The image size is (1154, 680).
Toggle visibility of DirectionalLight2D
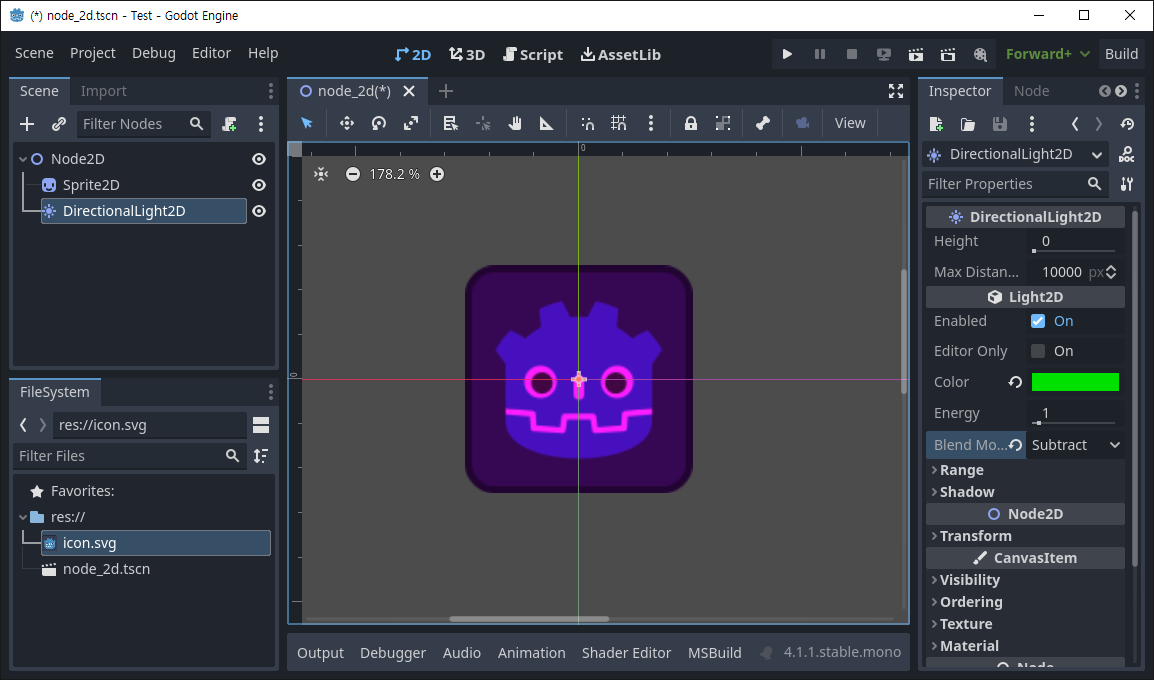(259, 211)
